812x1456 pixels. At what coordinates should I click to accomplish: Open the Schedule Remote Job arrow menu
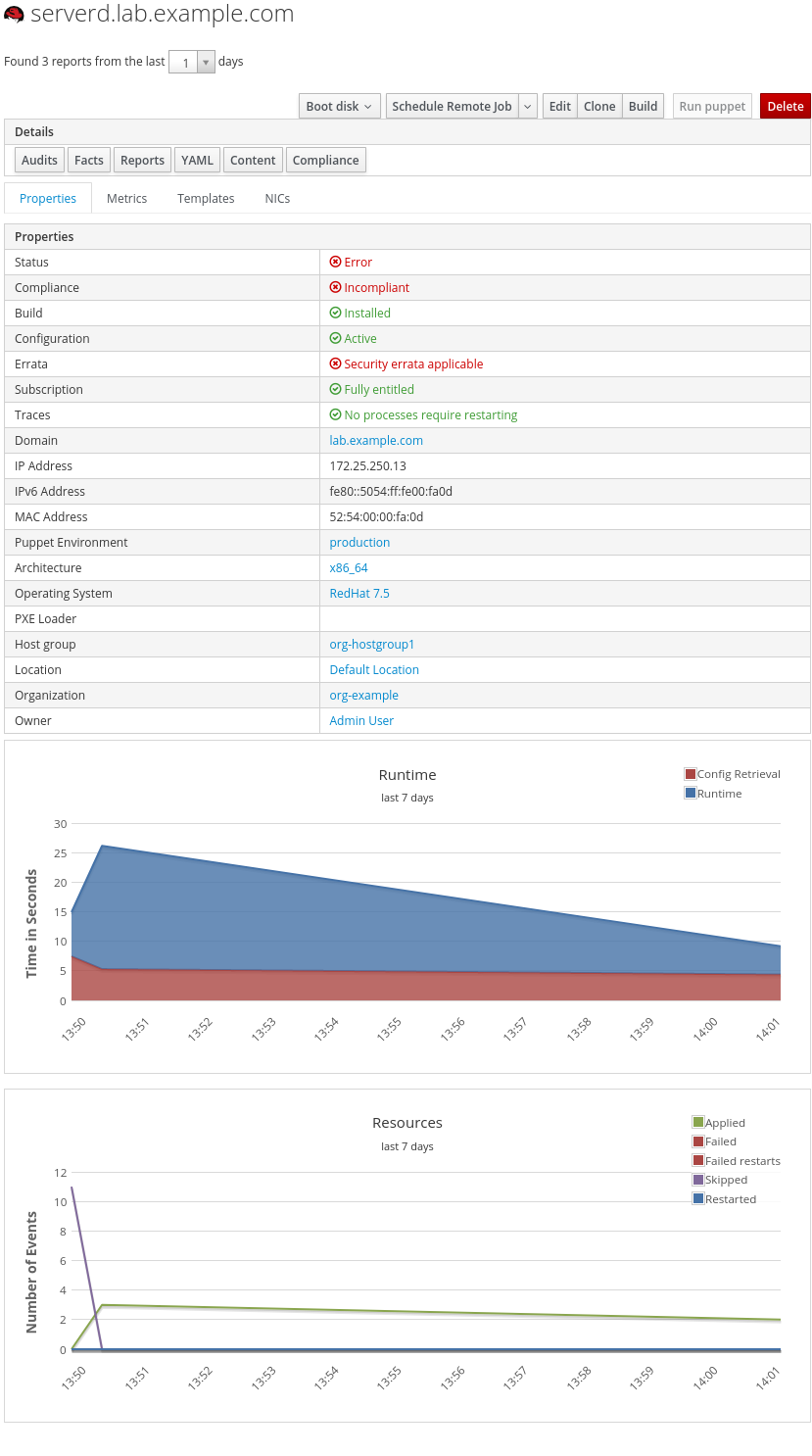528,106
